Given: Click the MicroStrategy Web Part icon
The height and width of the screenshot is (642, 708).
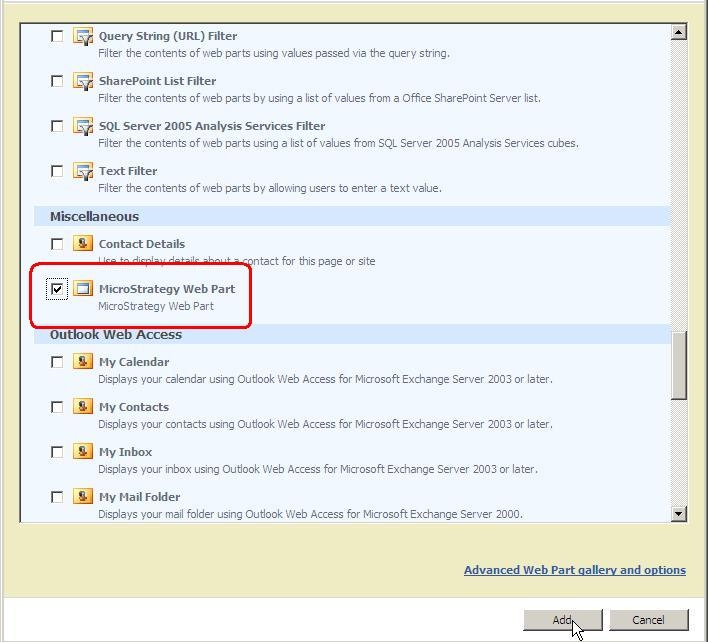Looking at the screenshot, I should [83, 289].
